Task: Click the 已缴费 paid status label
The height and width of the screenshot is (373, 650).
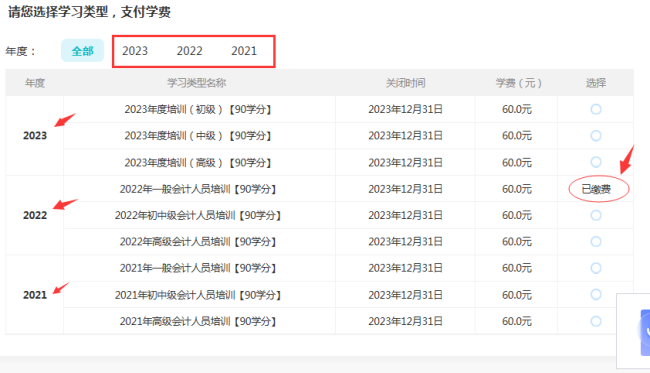Action: 596,189
